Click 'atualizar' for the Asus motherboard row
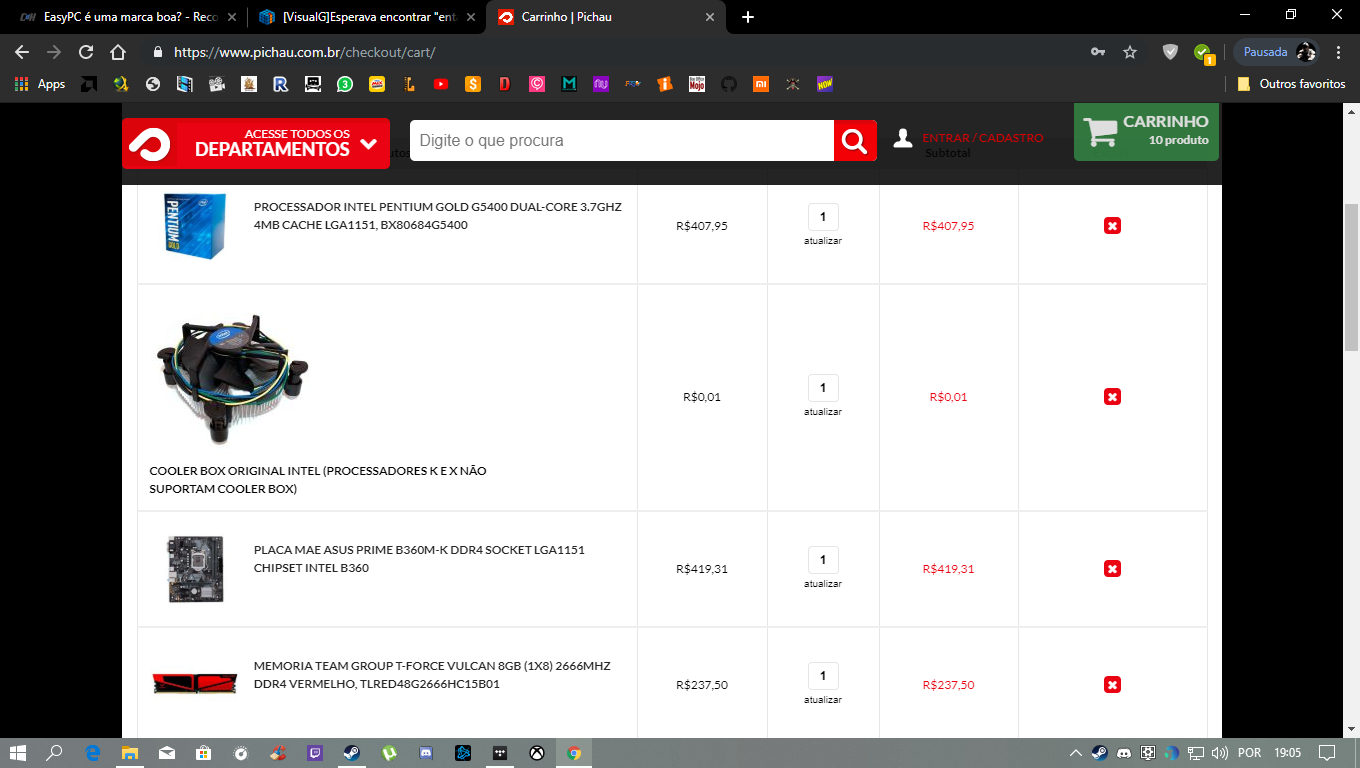The height and width of the screenshot is (768, 1360). coord(823,584)
